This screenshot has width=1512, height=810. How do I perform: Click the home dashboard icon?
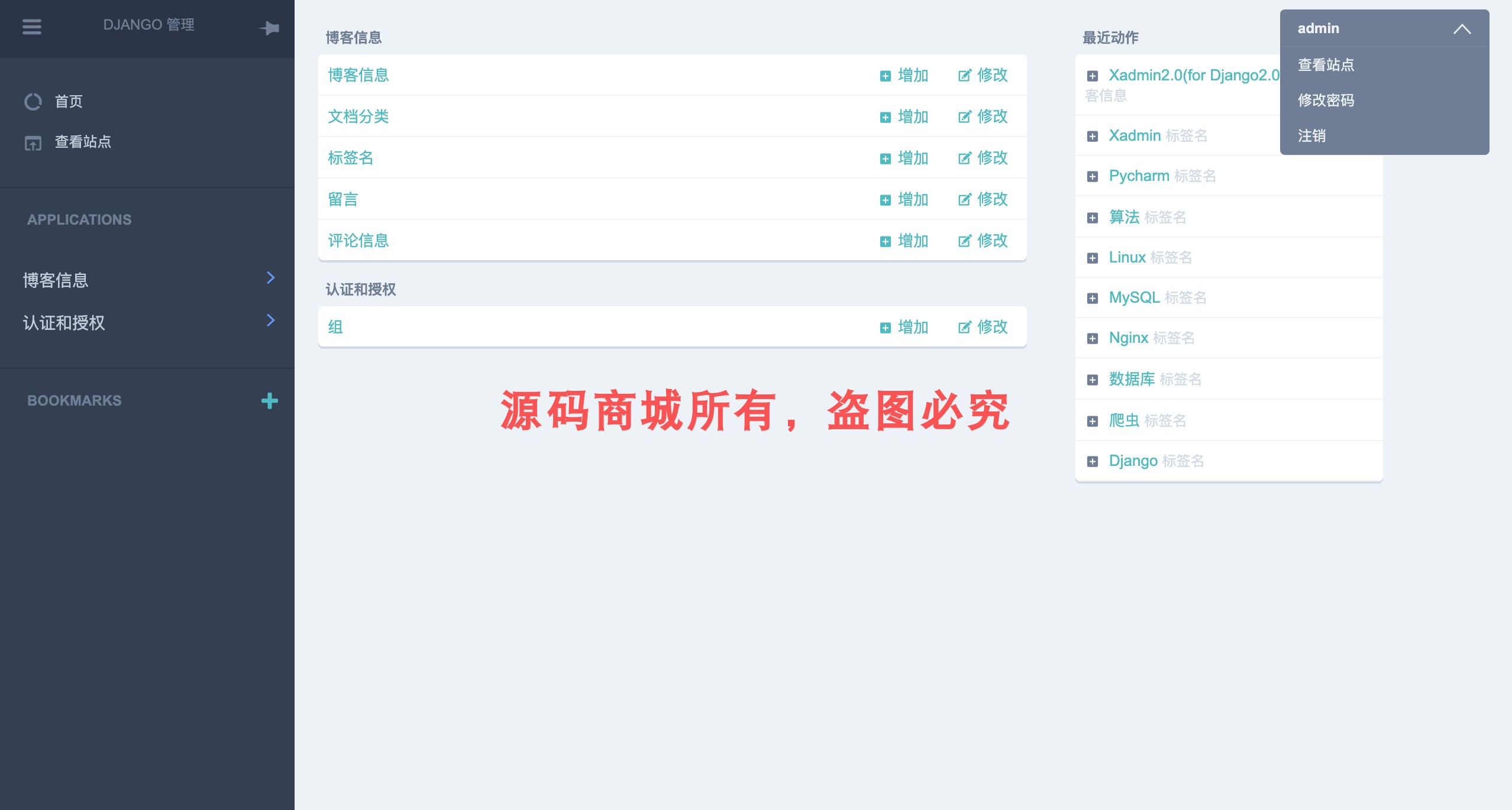click(33, 102)
